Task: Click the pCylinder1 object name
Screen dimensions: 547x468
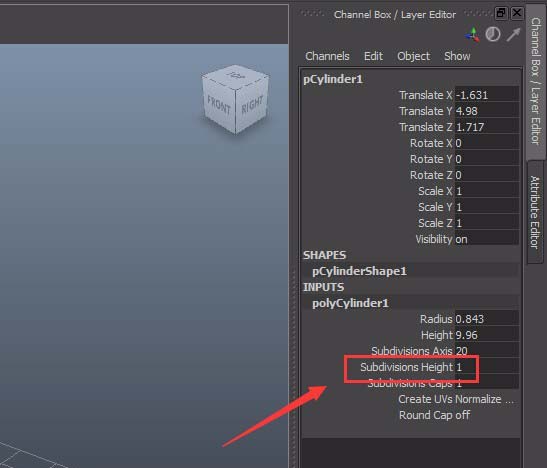Action: (333, 79)
